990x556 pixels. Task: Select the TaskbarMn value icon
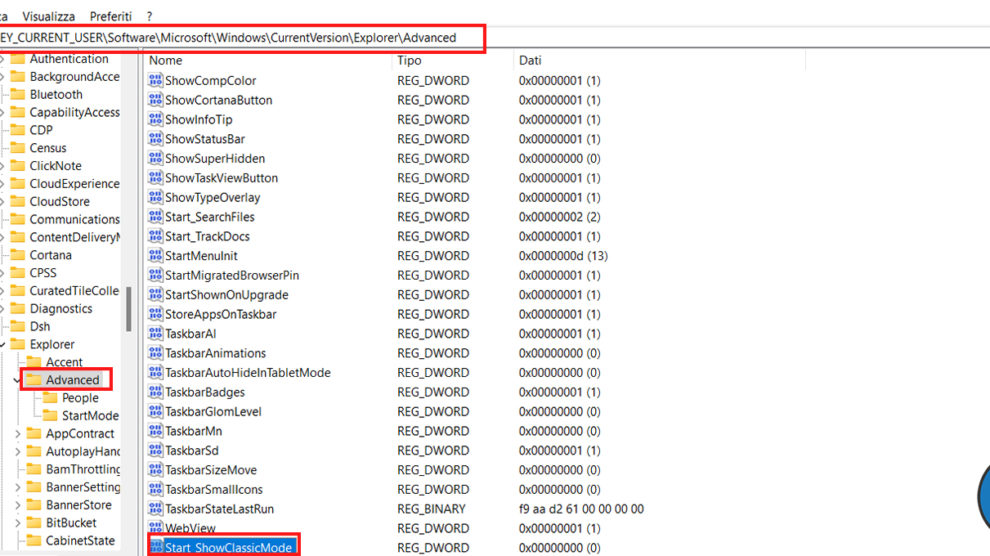(155, 431)
